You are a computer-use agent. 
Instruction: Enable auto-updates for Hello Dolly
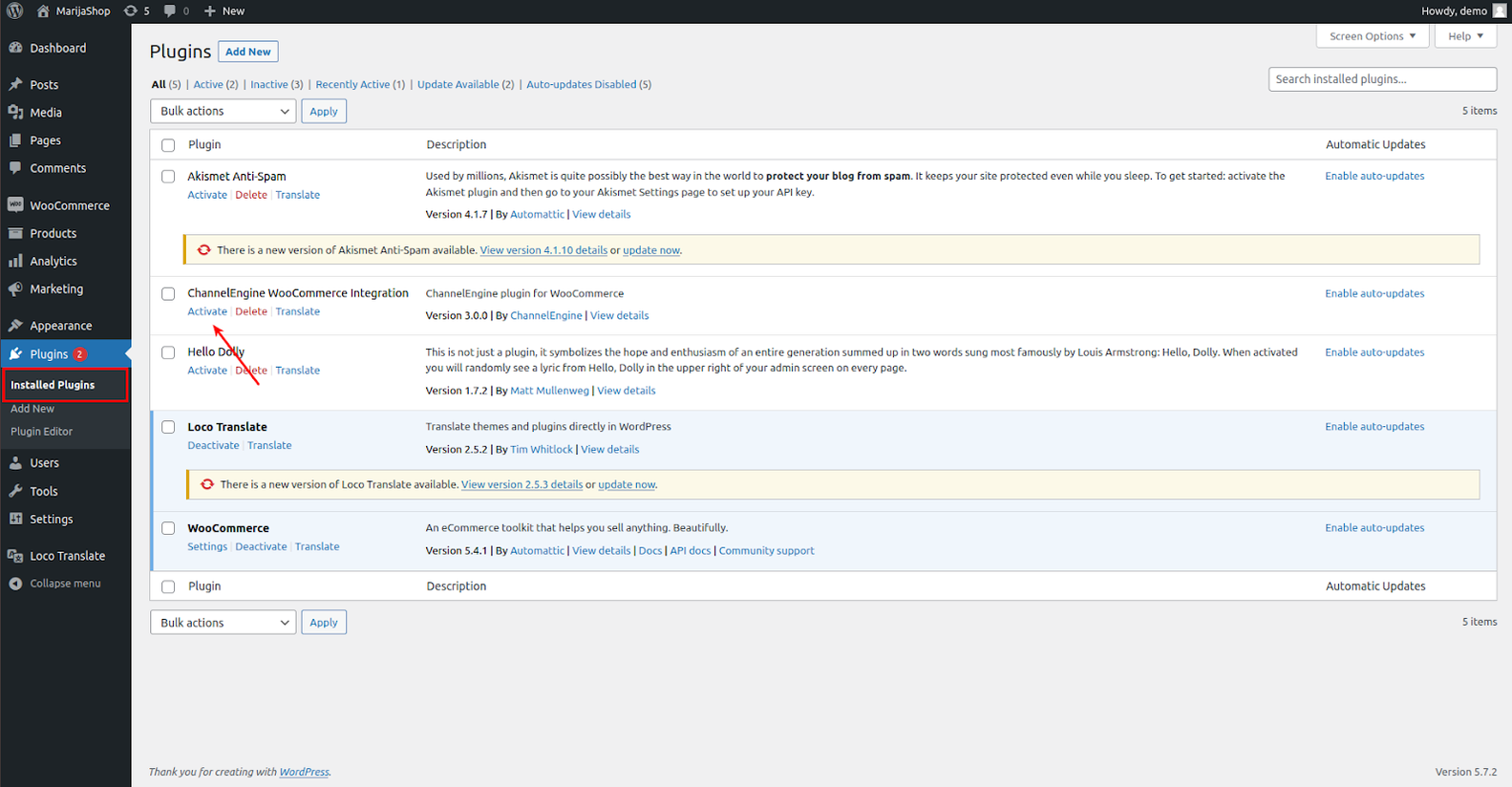1374,352
